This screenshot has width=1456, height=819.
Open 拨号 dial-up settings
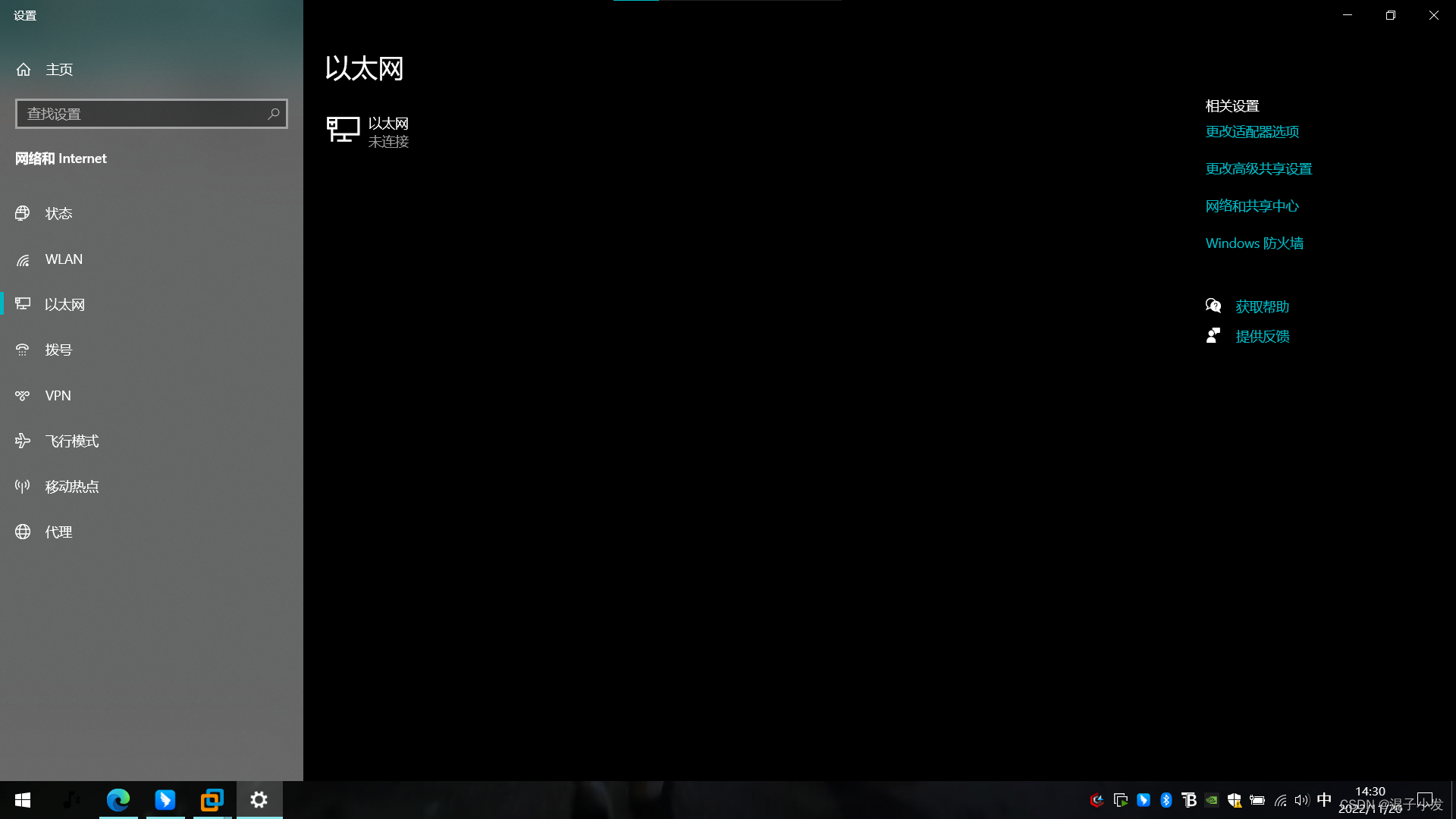58,350
